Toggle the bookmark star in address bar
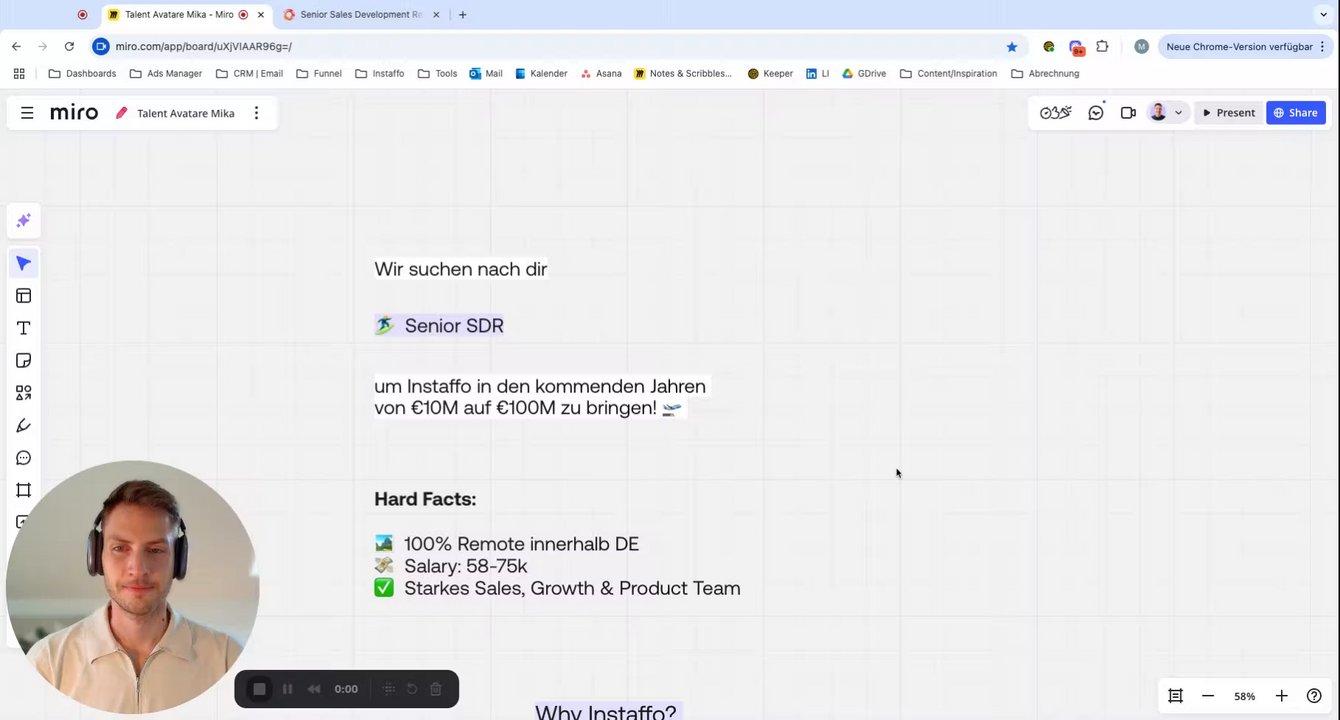Viewport: 1340px width, 720px height. pyautogui.click(x=1011, y=46)
